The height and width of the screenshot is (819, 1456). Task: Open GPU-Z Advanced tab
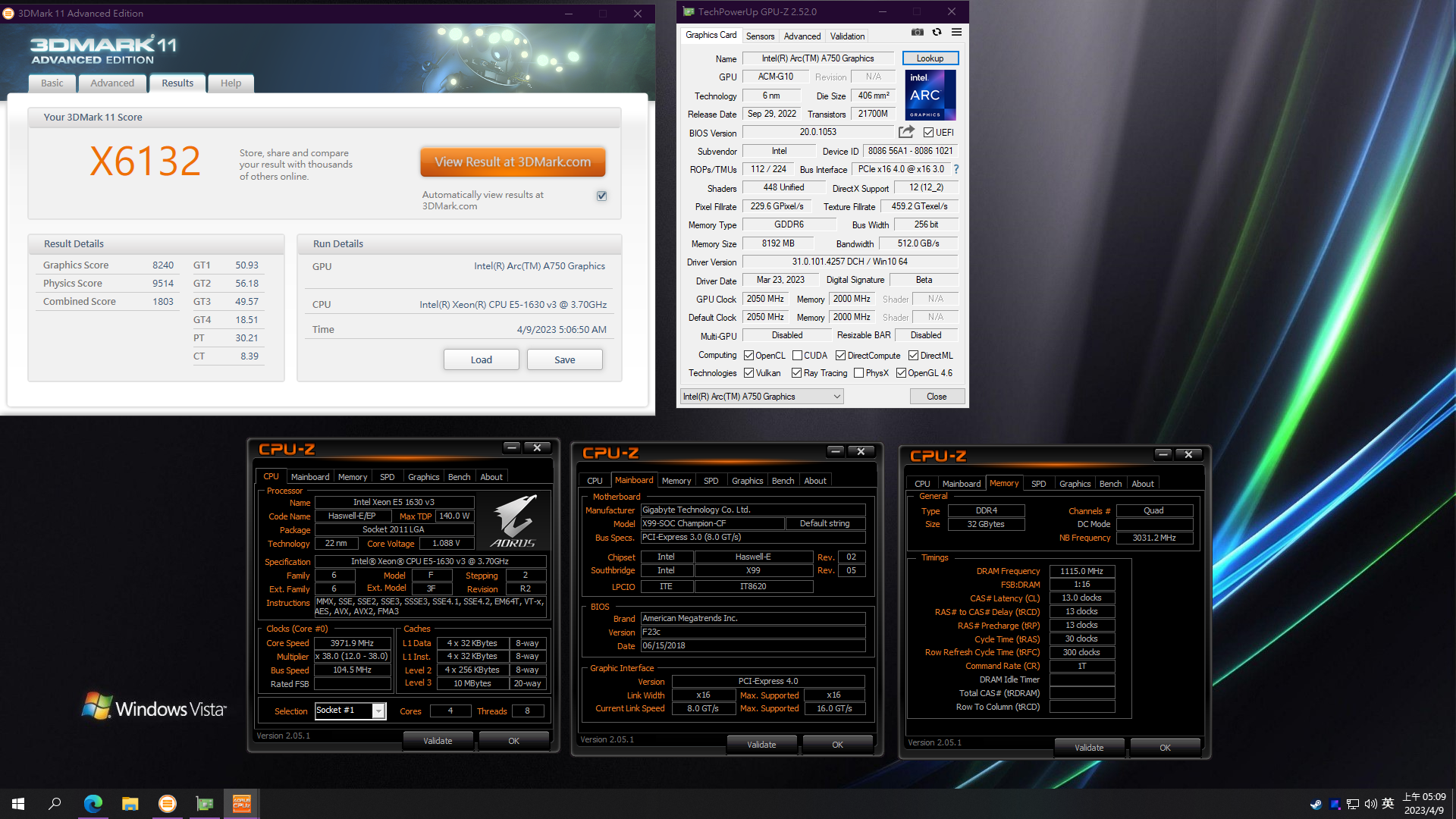tap(802, 36)
